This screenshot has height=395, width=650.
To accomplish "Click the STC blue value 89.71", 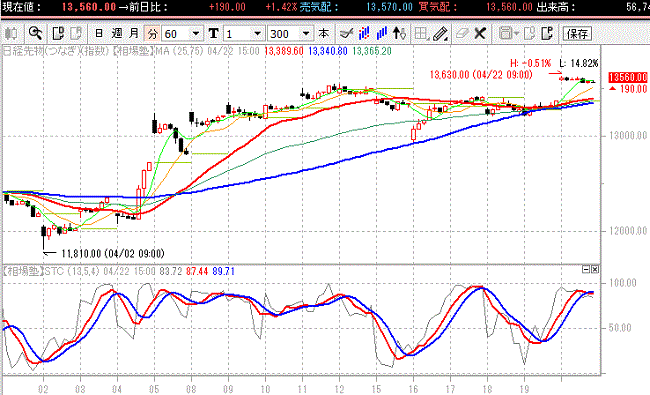I will point(223,271).
